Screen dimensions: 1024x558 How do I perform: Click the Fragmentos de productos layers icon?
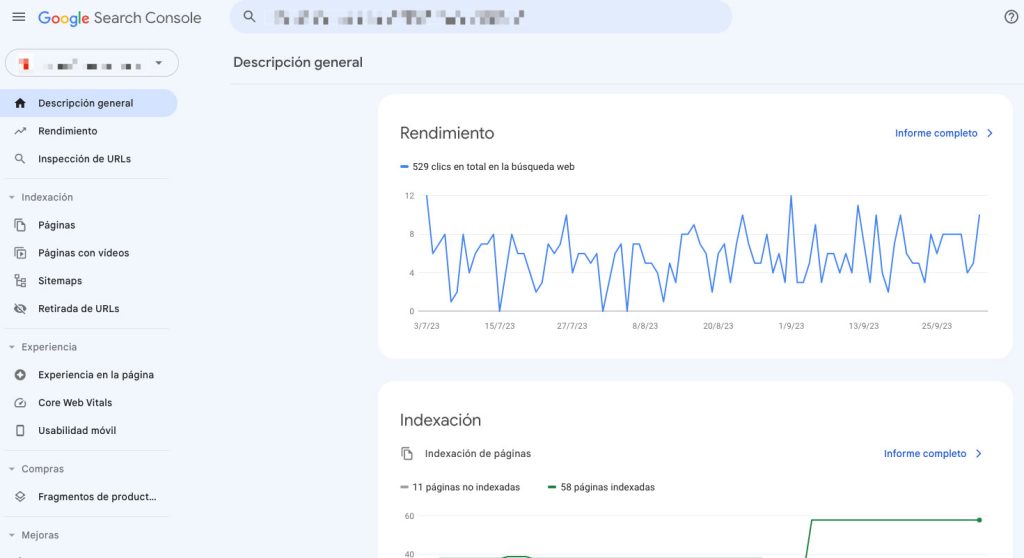pyautogui.click(x=20, y=497)
